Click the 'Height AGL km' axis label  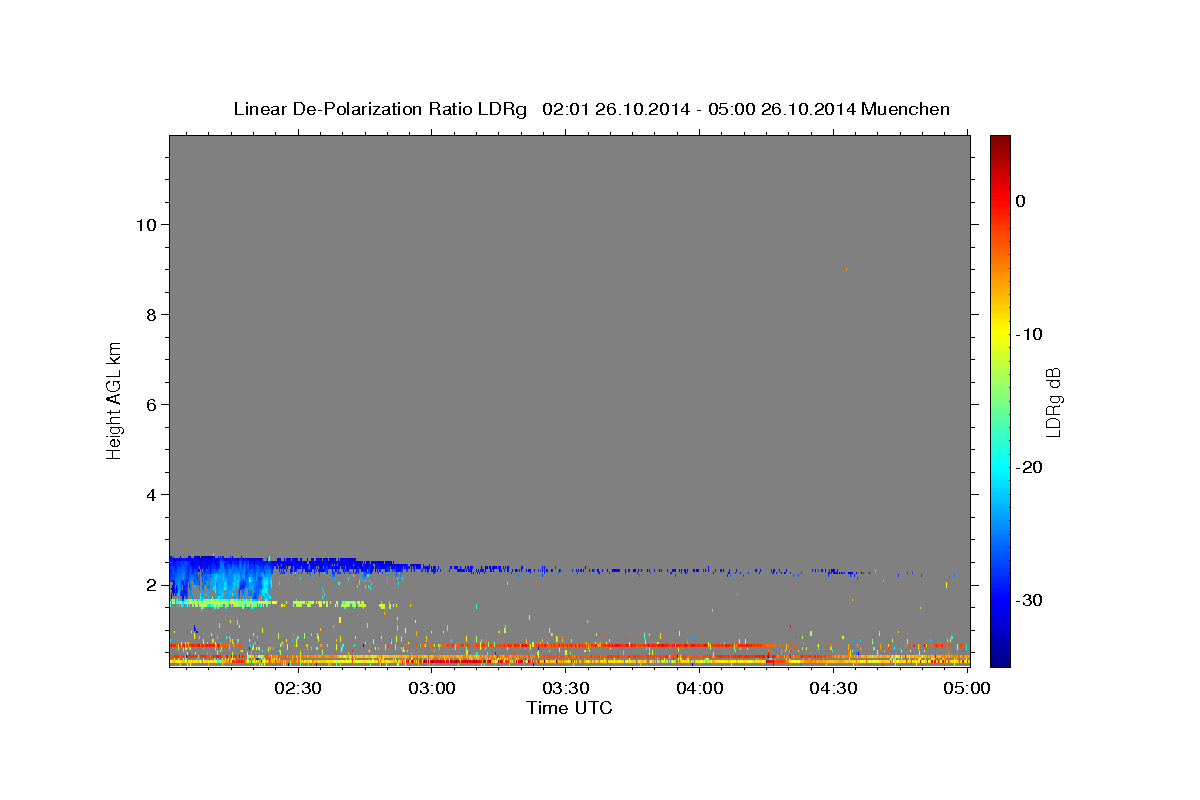114,400
